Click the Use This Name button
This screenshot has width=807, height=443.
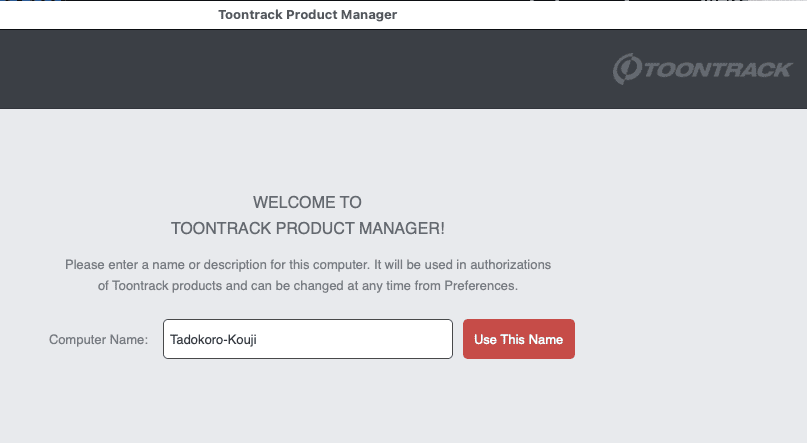(519, 339)
